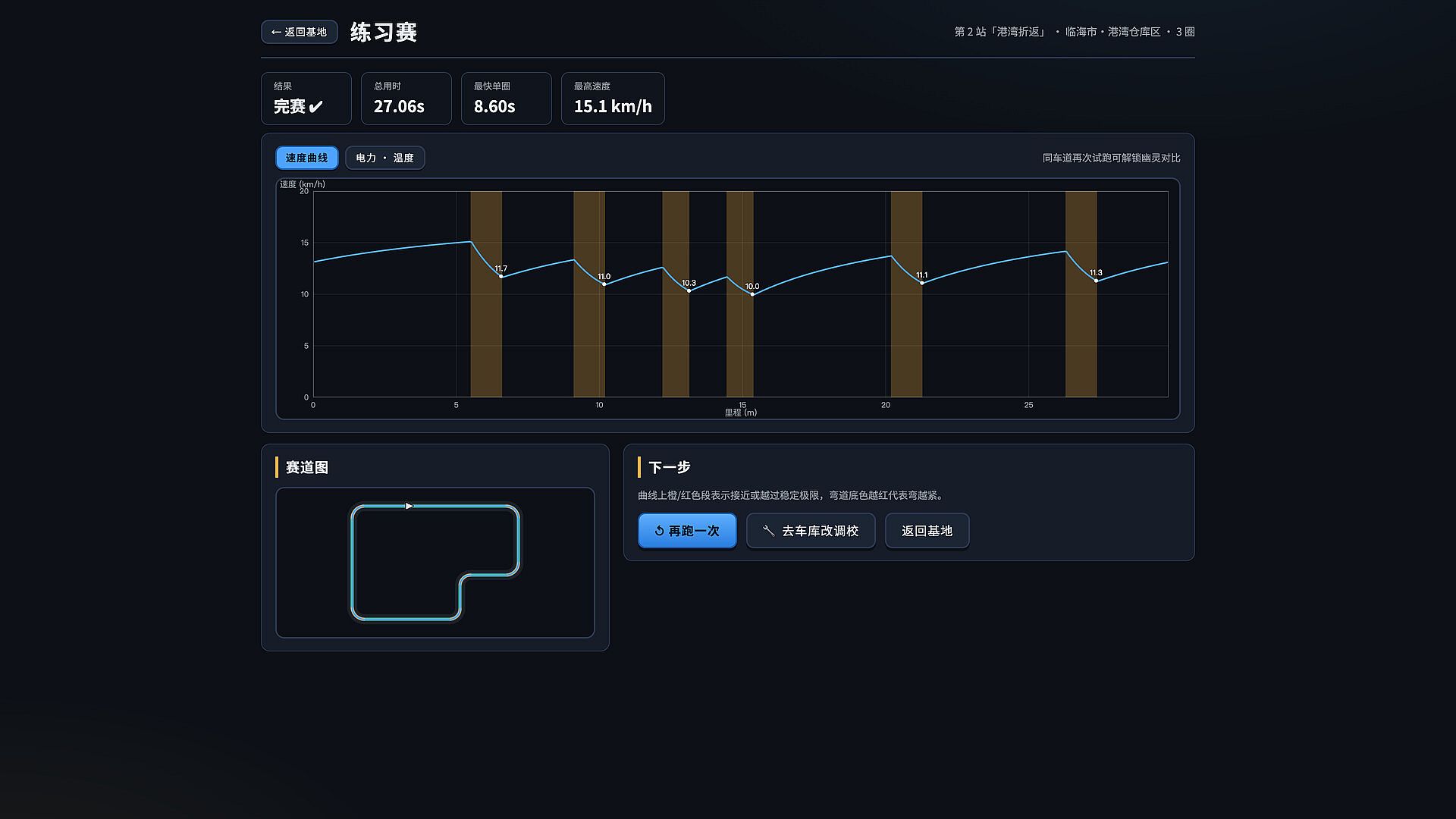Click the wrench icon on 去车库改调校

768,531
